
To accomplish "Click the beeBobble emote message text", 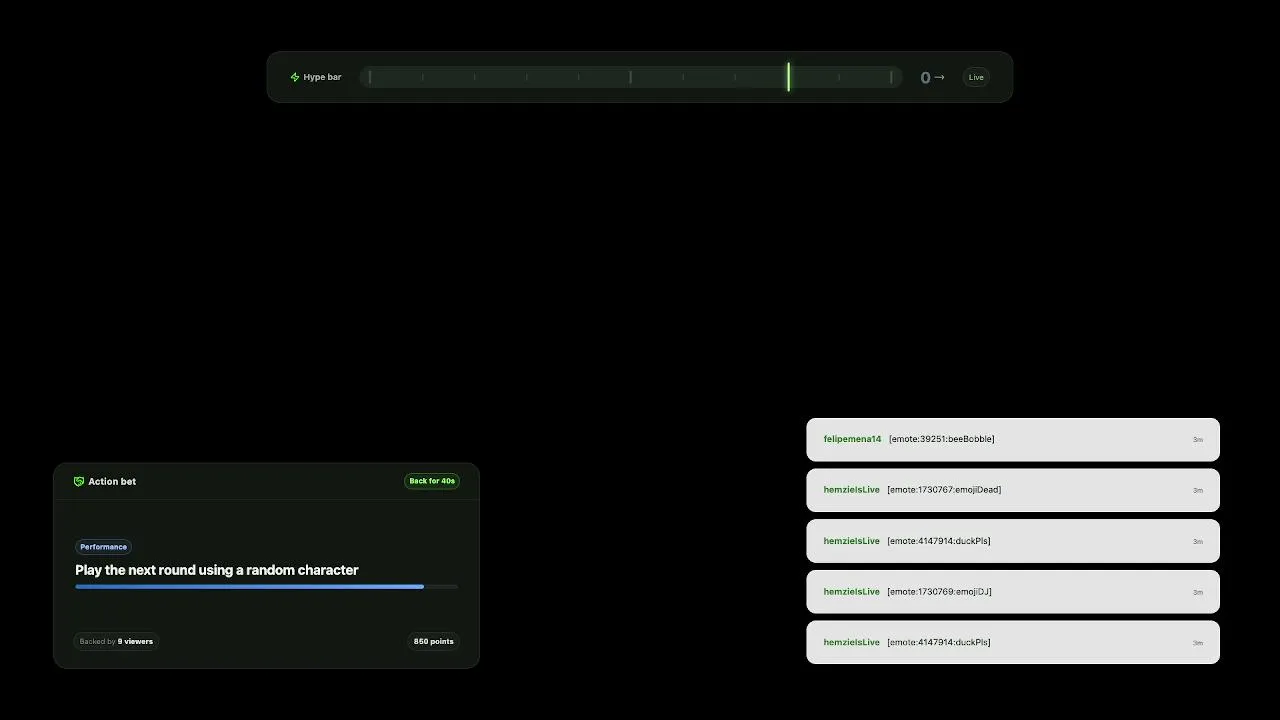I will coord(942,439).
